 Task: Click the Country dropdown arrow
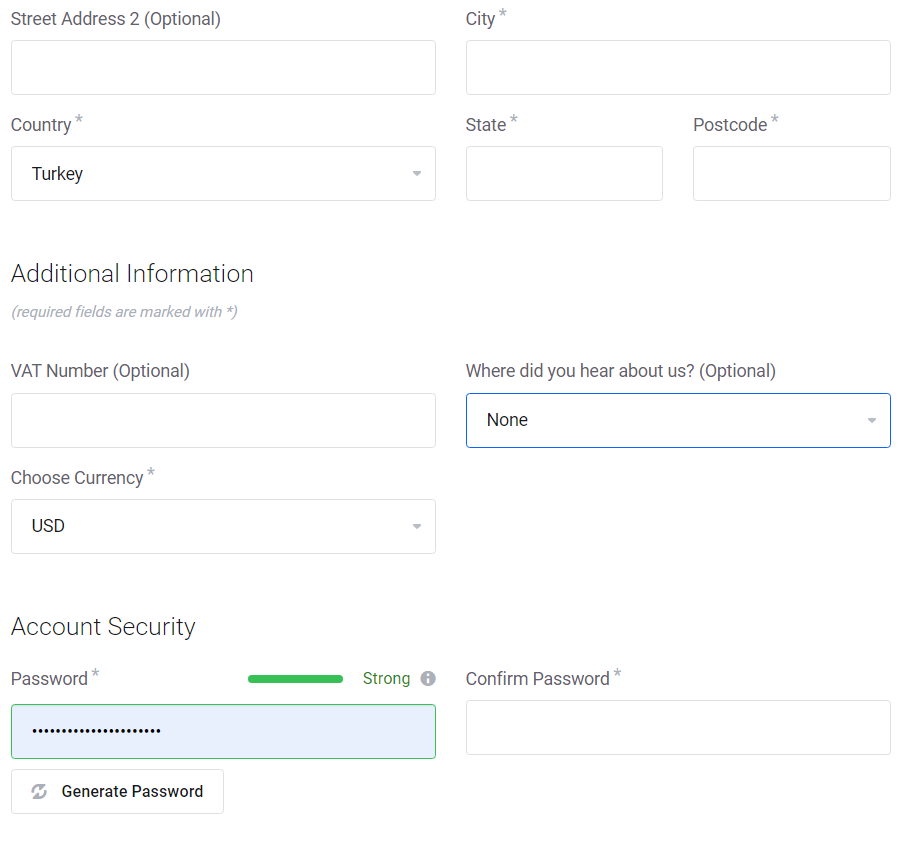point(417,173)
